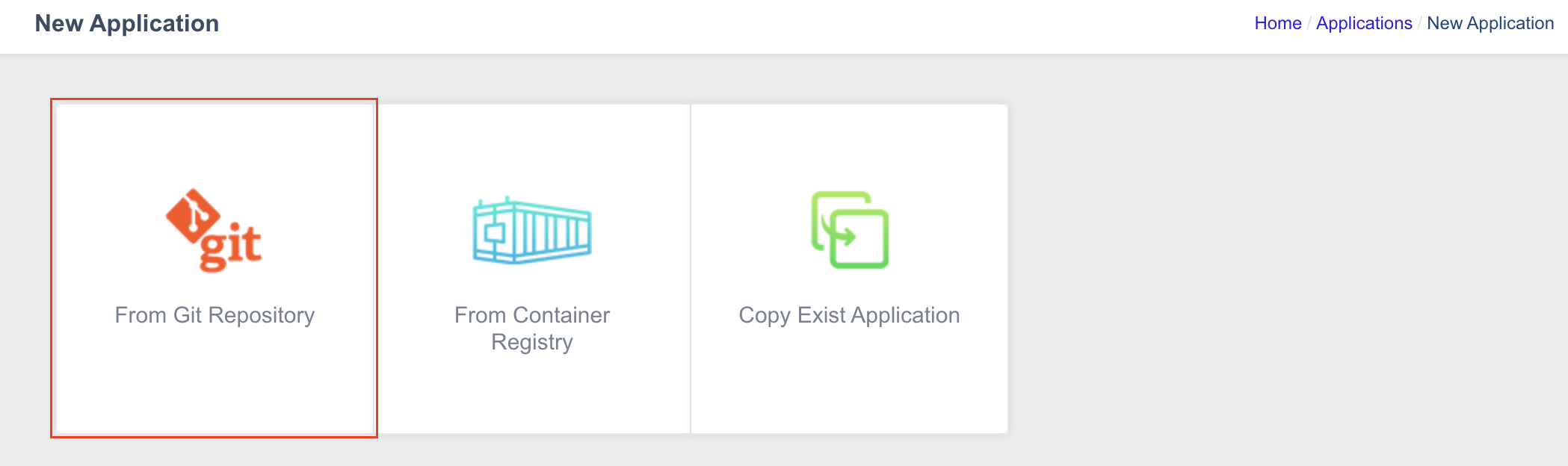1568x466 pixels.
Task: Pick the Copy Exist Application card
Action: (850, 269)
